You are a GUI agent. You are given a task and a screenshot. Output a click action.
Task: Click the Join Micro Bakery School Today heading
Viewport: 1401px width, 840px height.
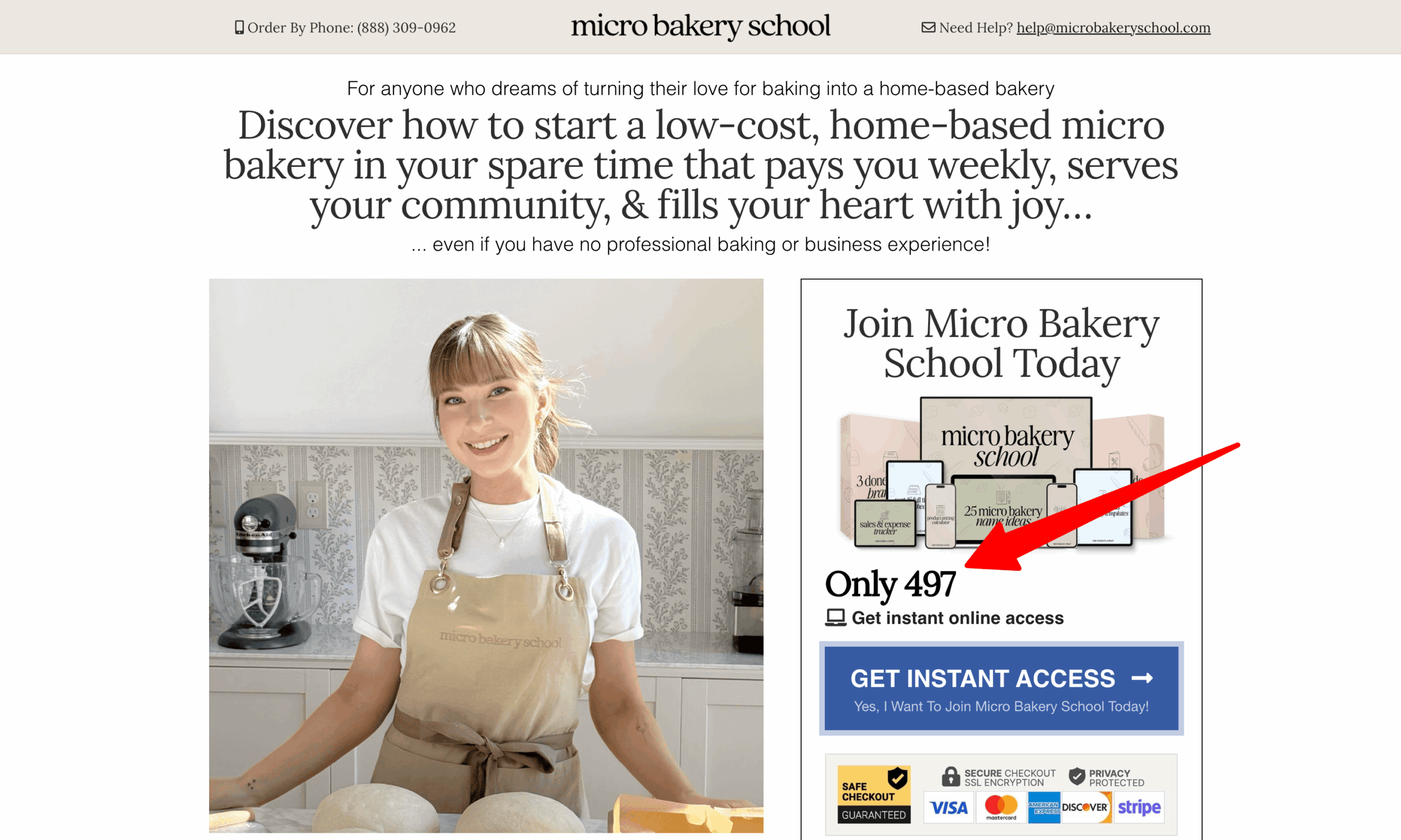coord(1001,343)
